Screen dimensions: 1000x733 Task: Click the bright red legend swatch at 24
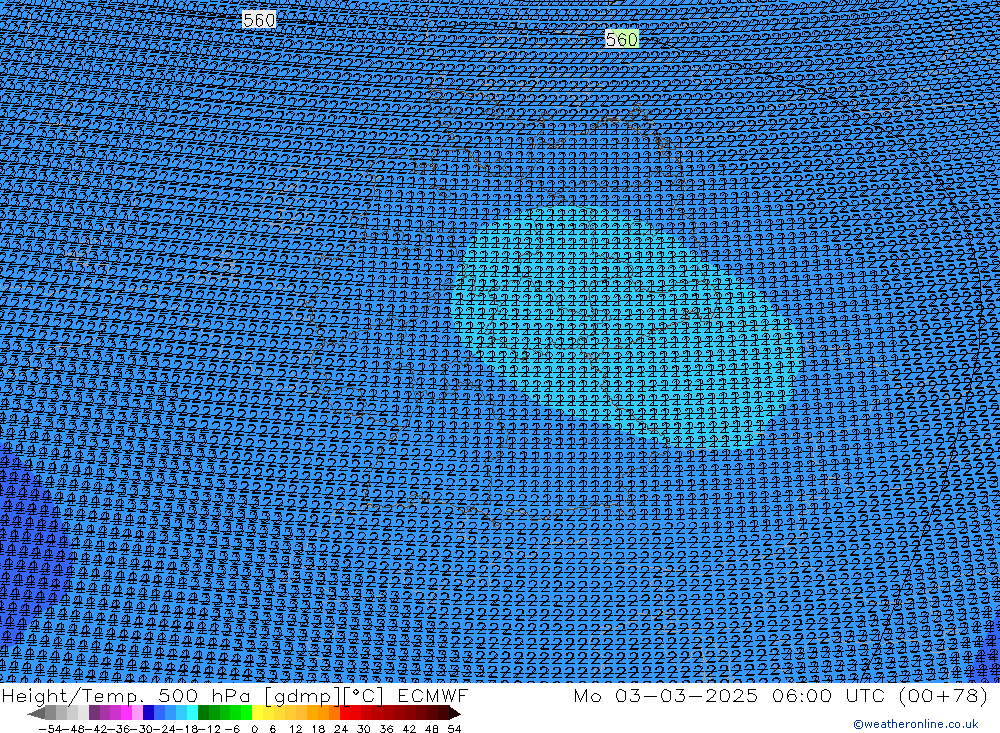point(345,713)
